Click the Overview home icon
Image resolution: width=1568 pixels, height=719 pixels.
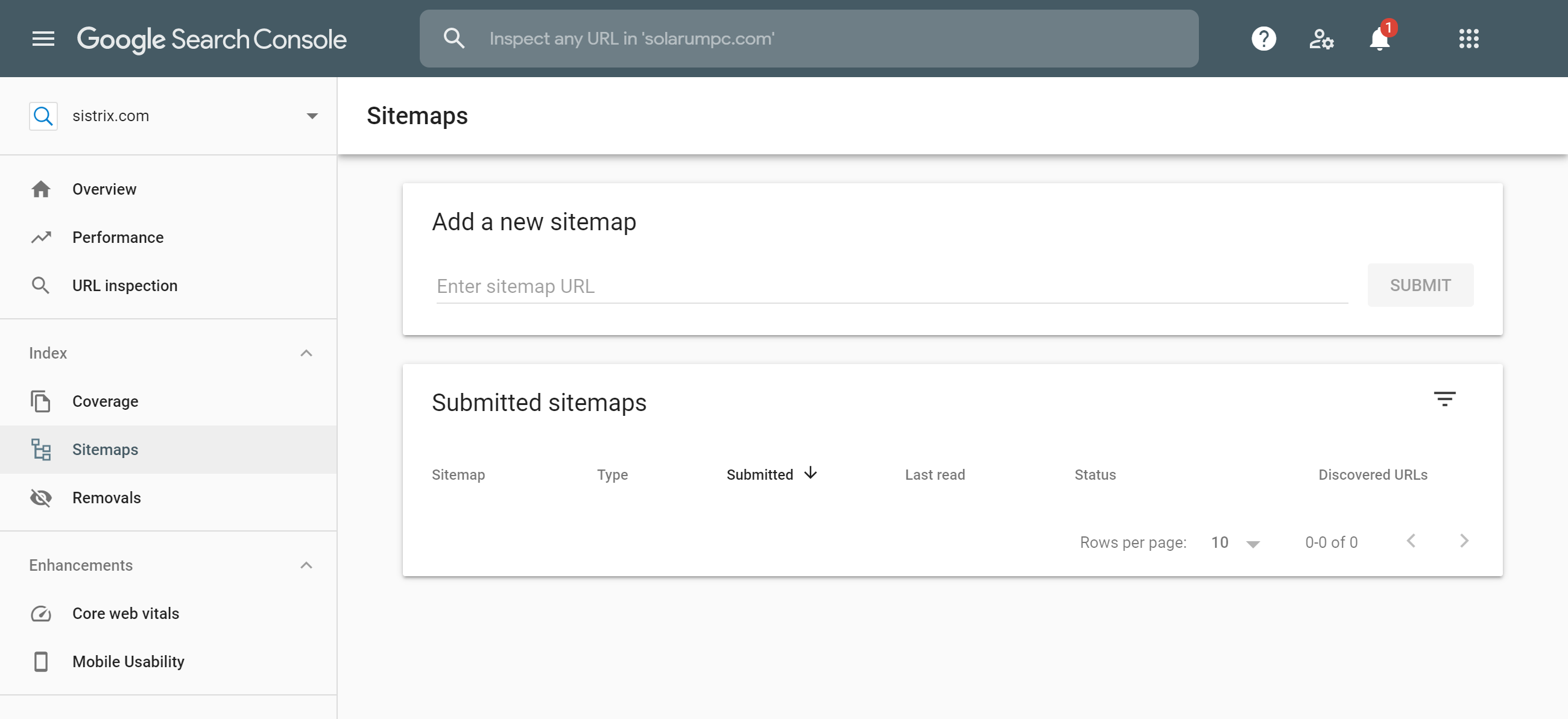41,189
